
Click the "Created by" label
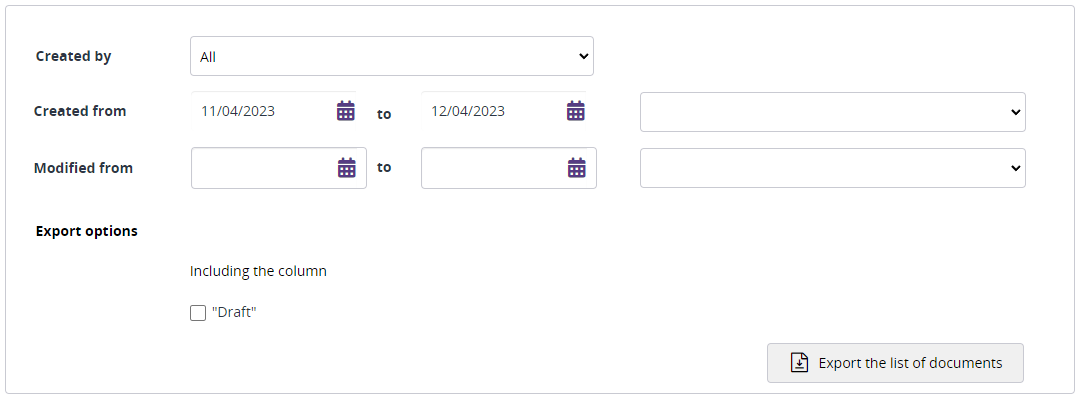click(x=74, y=56)
